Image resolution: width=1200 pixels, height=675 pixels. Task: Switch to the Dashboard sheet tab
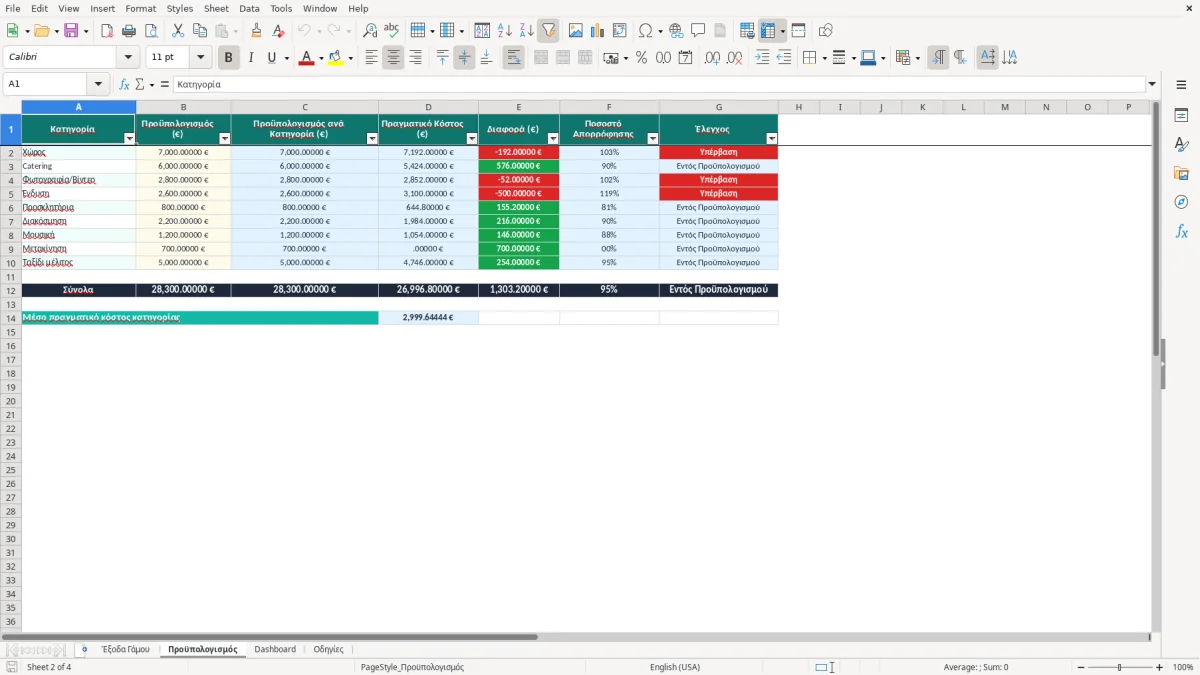click(x=275, y=649)
